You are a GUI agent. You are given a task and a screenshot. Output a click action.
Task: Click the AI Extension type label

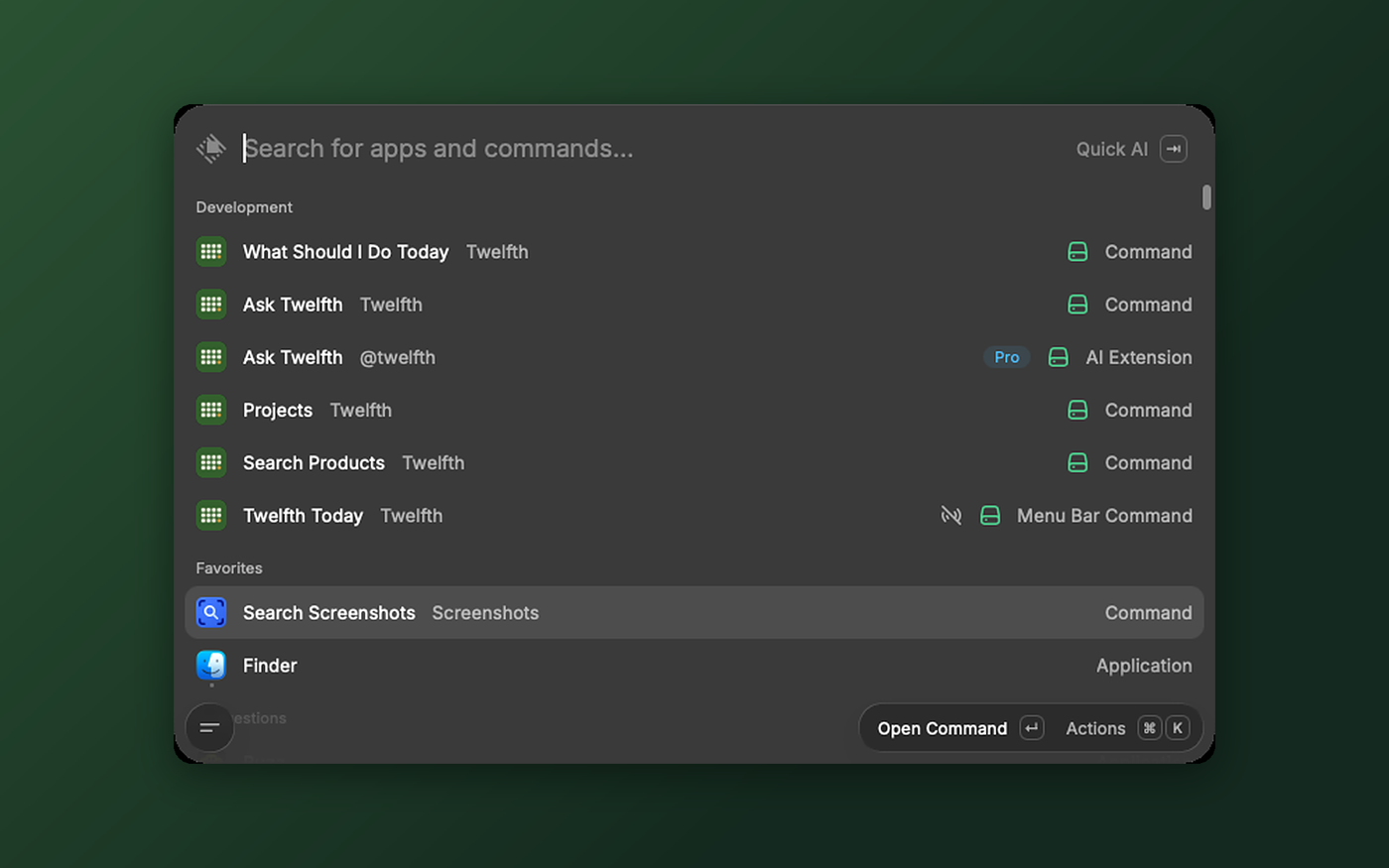[x=1139, y=357]
